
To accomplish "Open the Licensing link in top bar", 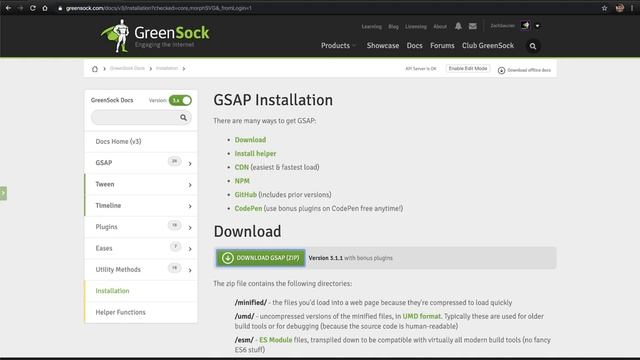I will pyautogui.click(x=416, y=27).
